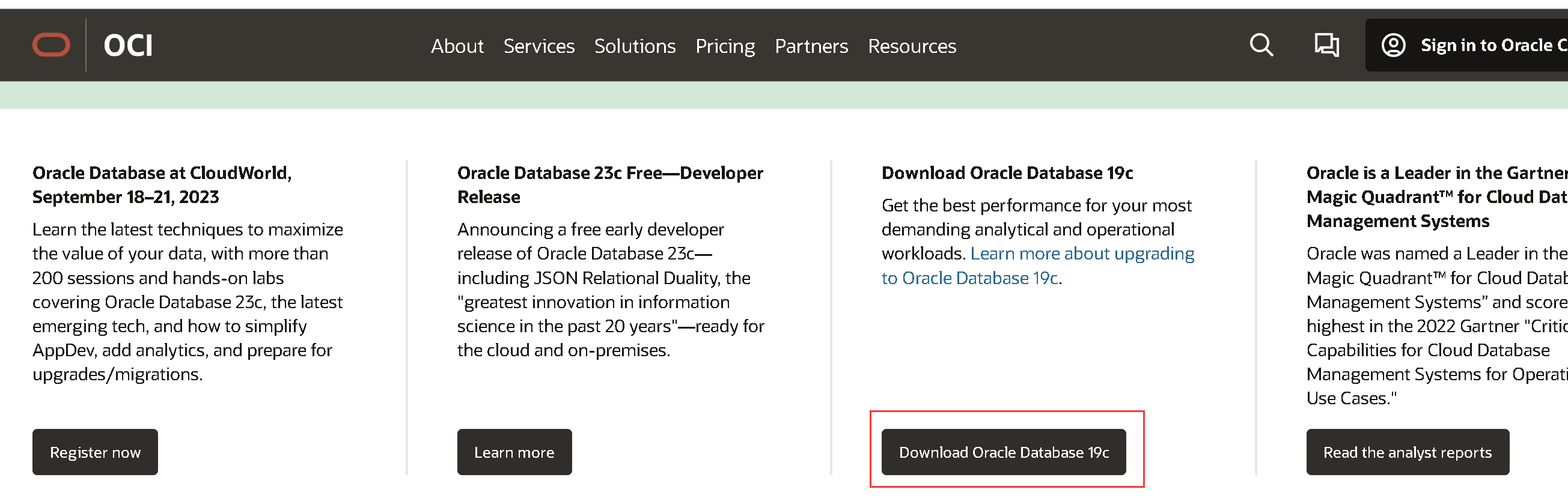The width and height of the screenshot is (1568, 501).
Task: Click Sign in to Oracle Cloud button
Action: pos(1466,45)
